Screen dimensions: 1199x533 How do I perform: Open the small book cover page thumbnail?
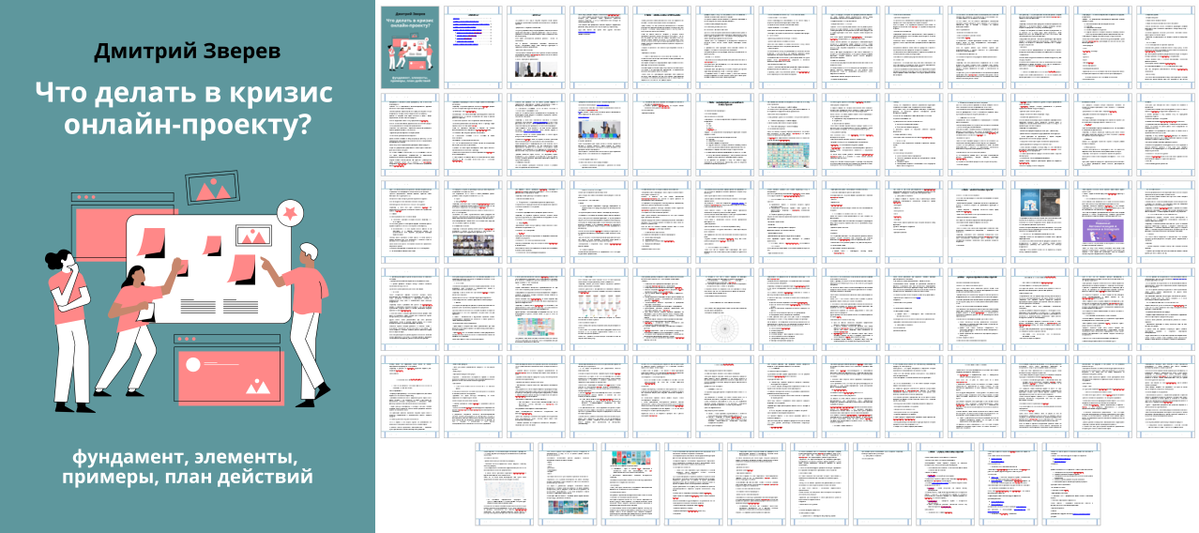[409, 47]
